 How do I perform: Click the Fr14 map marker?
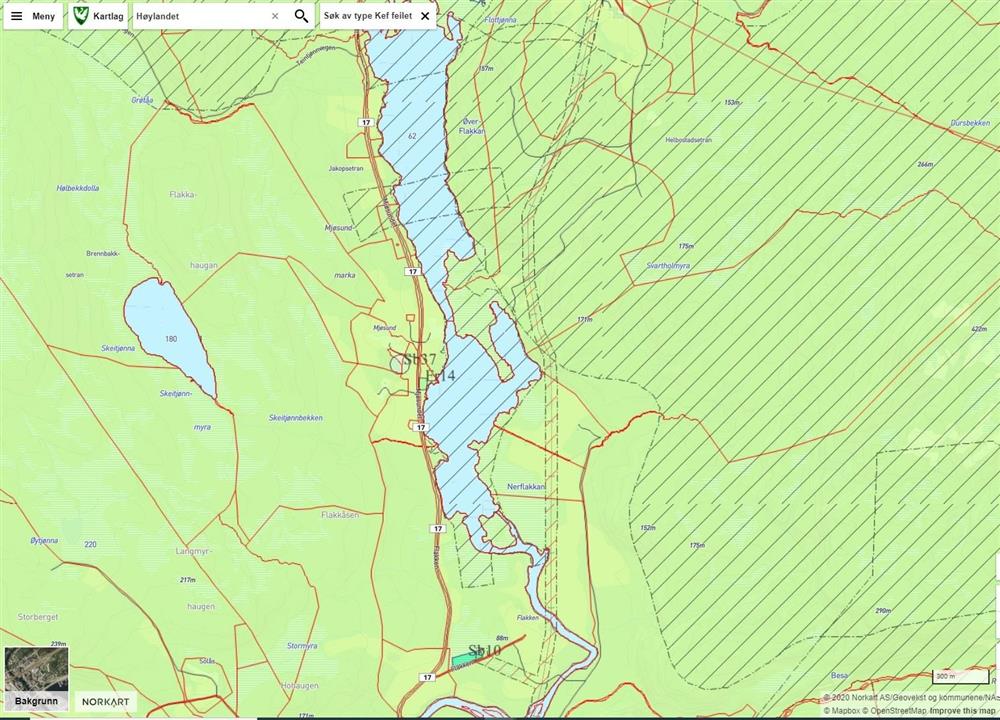coord(439,376)
